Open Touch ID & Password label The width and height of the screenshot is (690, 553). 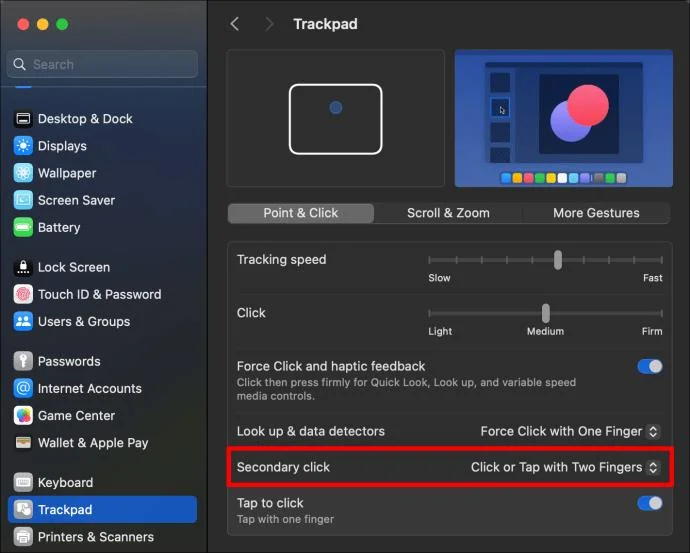(99, 294)
